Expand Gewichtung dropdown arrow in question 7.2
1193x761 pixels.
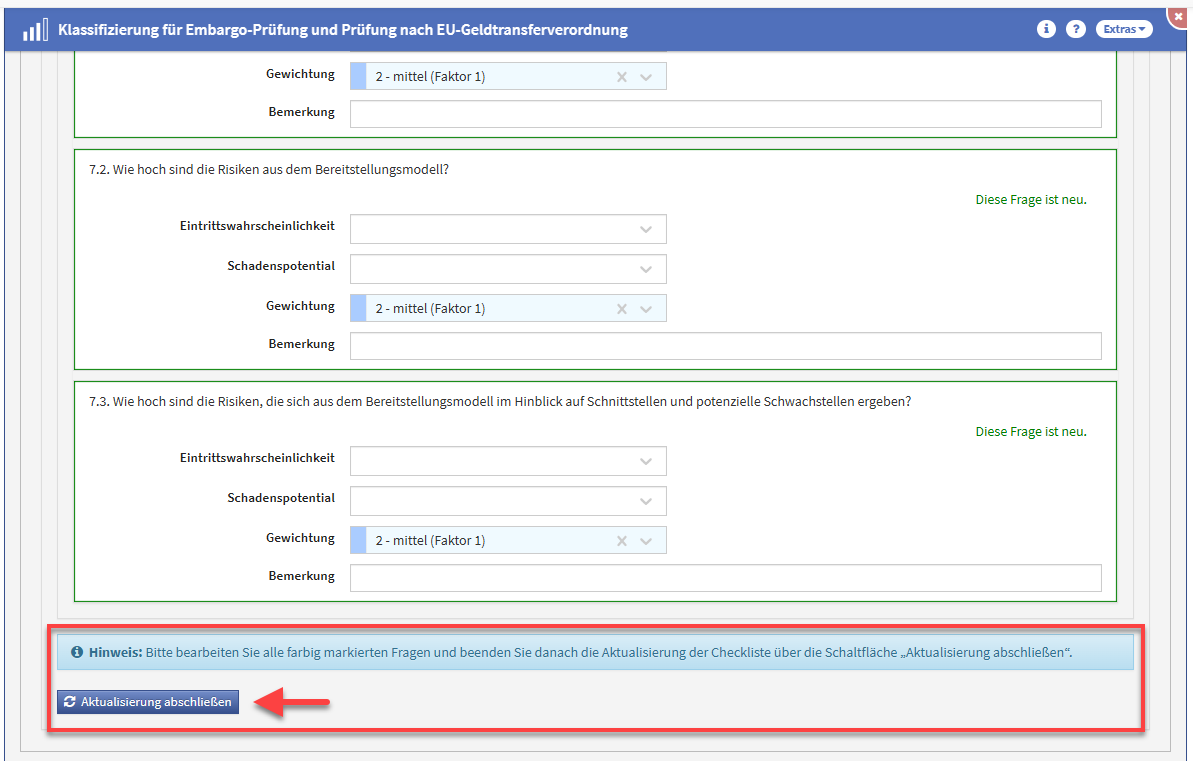pos(646,309)
